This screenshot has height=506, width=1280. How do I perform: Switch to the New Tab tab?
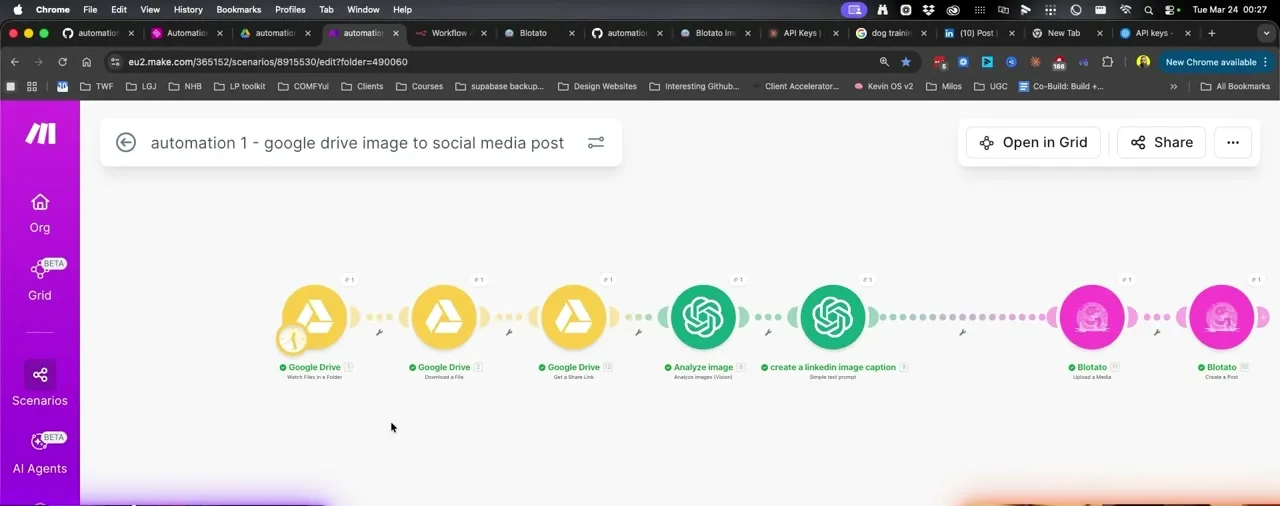1066,33
